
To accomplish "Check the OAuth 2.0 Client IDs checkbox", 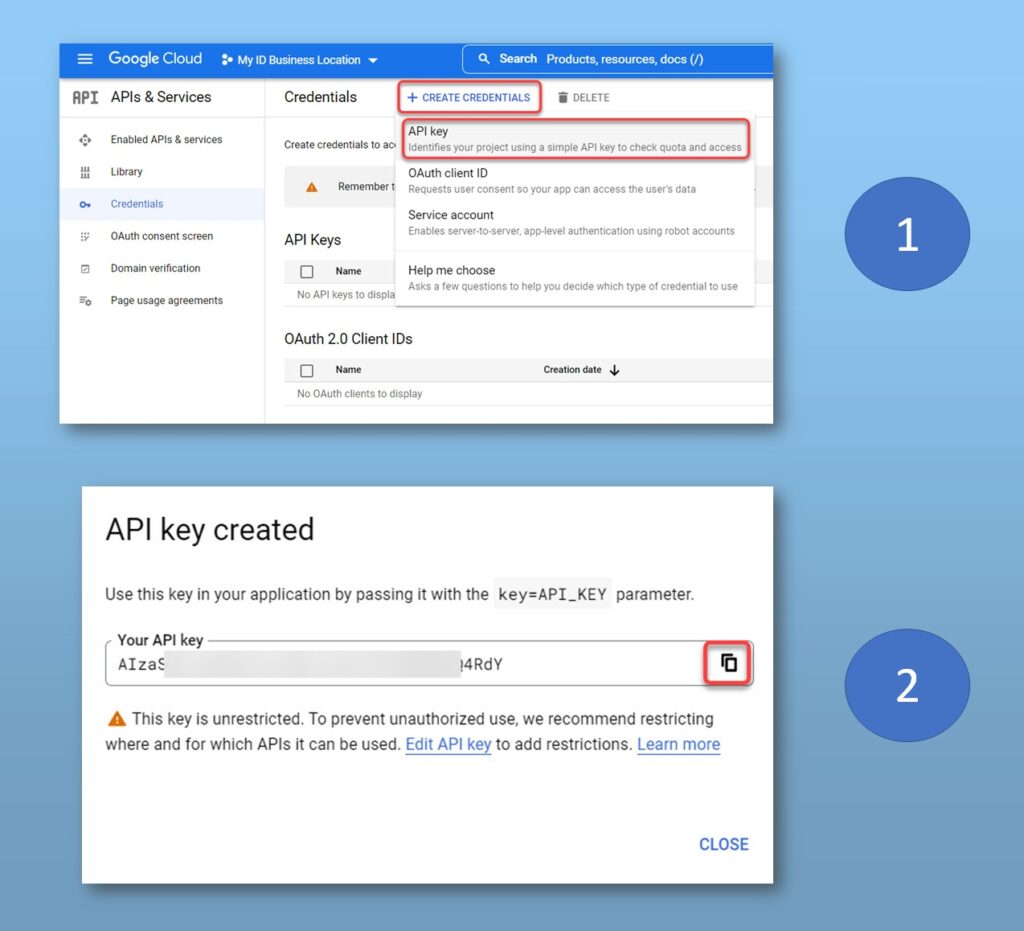I will (x=307, y=370).
